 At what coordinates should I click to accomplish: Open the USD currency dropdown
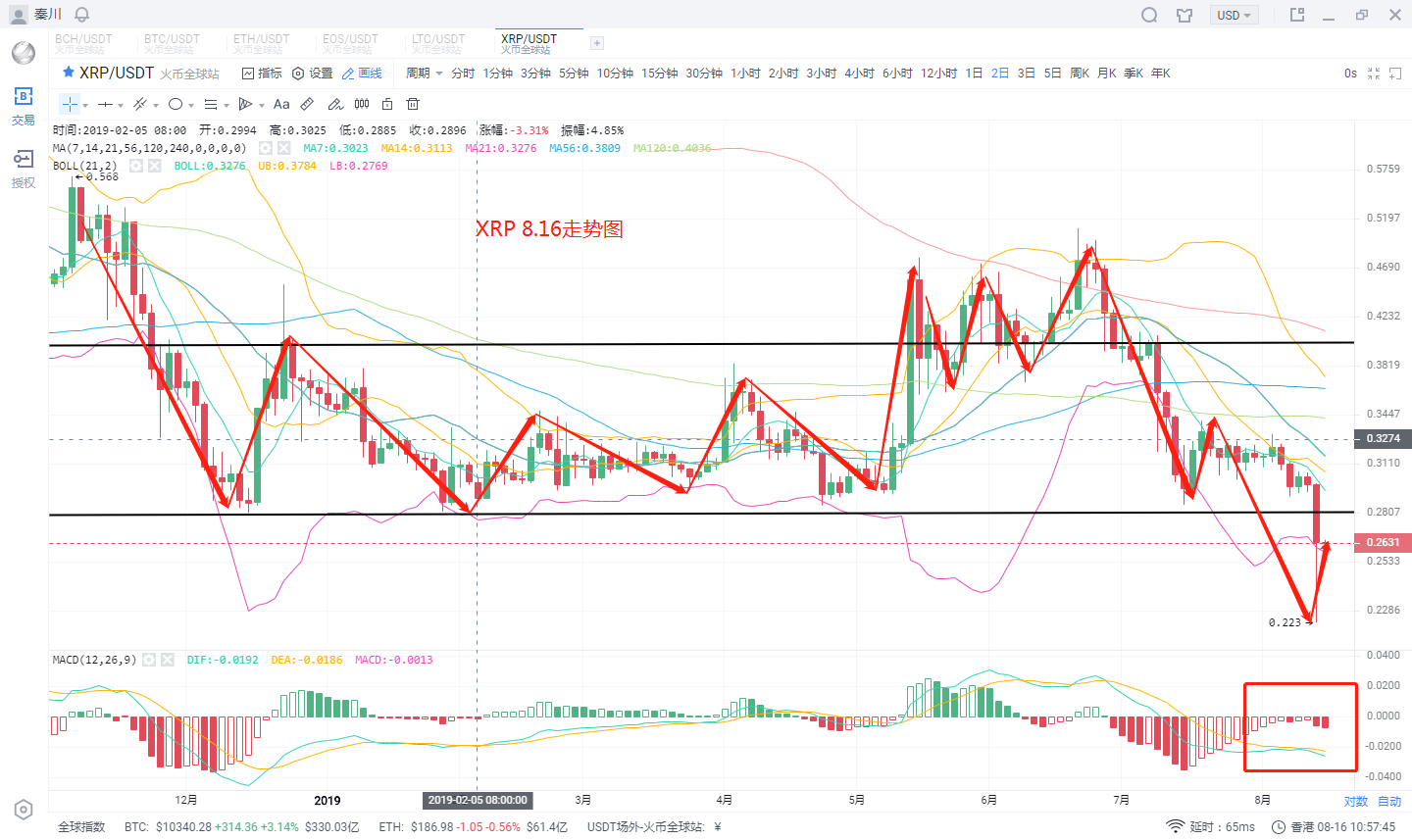[1235, 15]
